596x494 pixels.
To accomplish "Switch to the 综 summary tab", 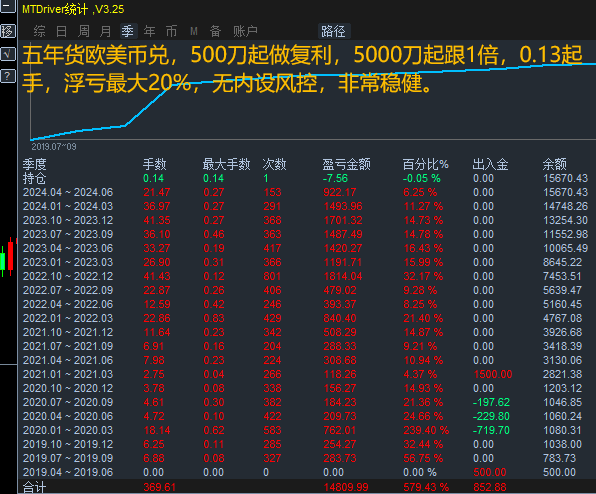I will click(x=40, y=31).
